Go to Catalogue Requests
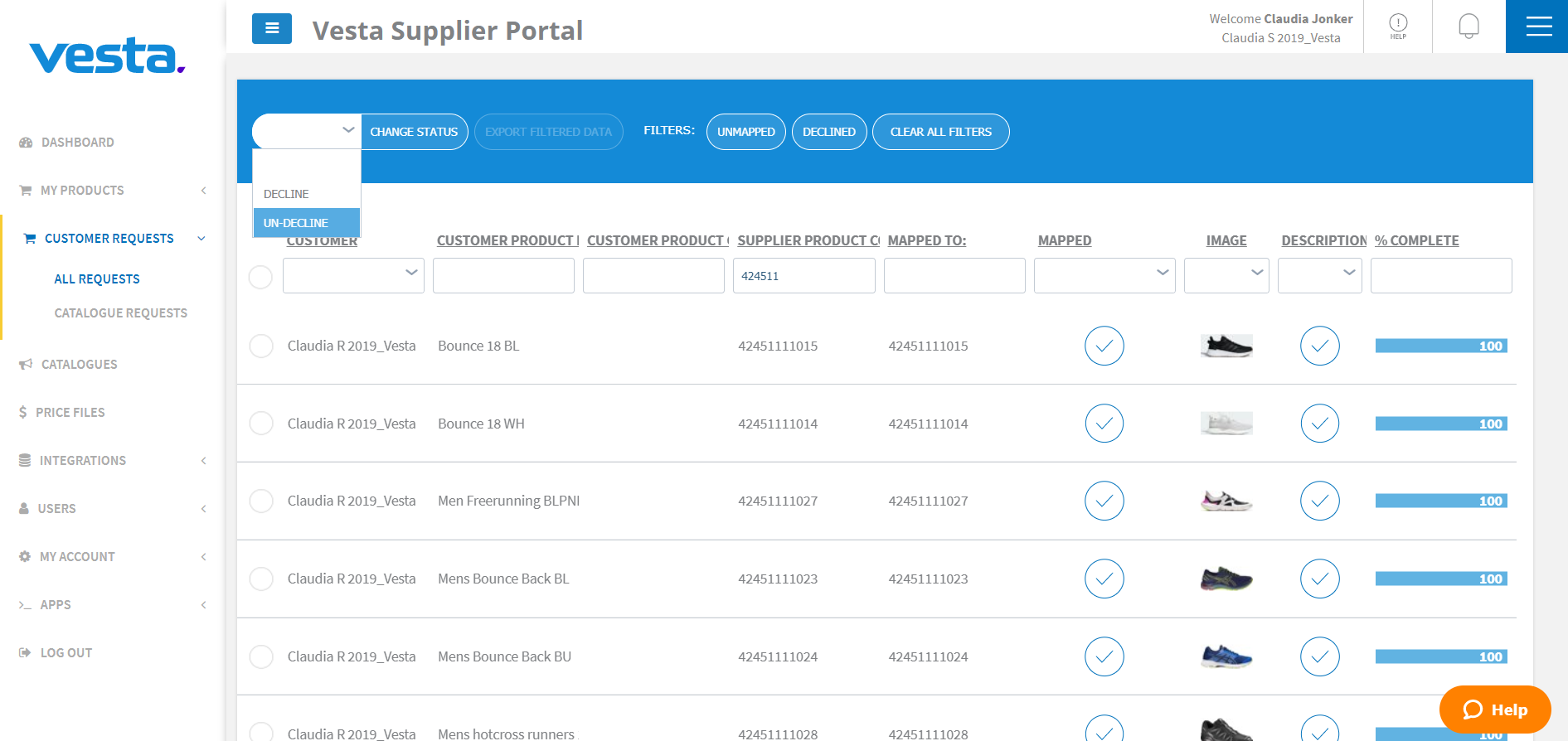The width and height of the screenshot is (1568, 741). [121, 313]
